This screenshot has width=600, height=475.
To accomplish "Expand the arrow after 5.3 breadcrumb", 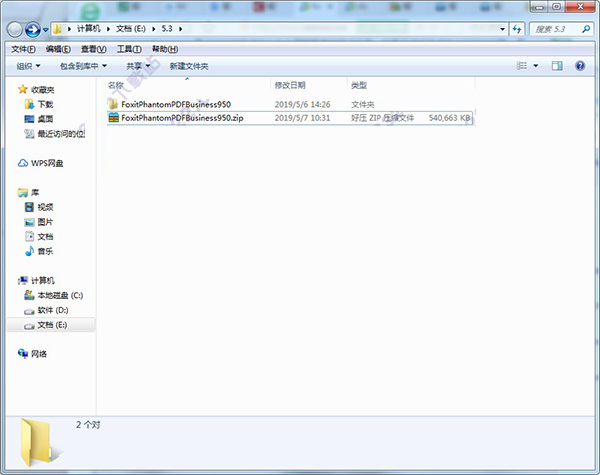I will pos(180,29).
